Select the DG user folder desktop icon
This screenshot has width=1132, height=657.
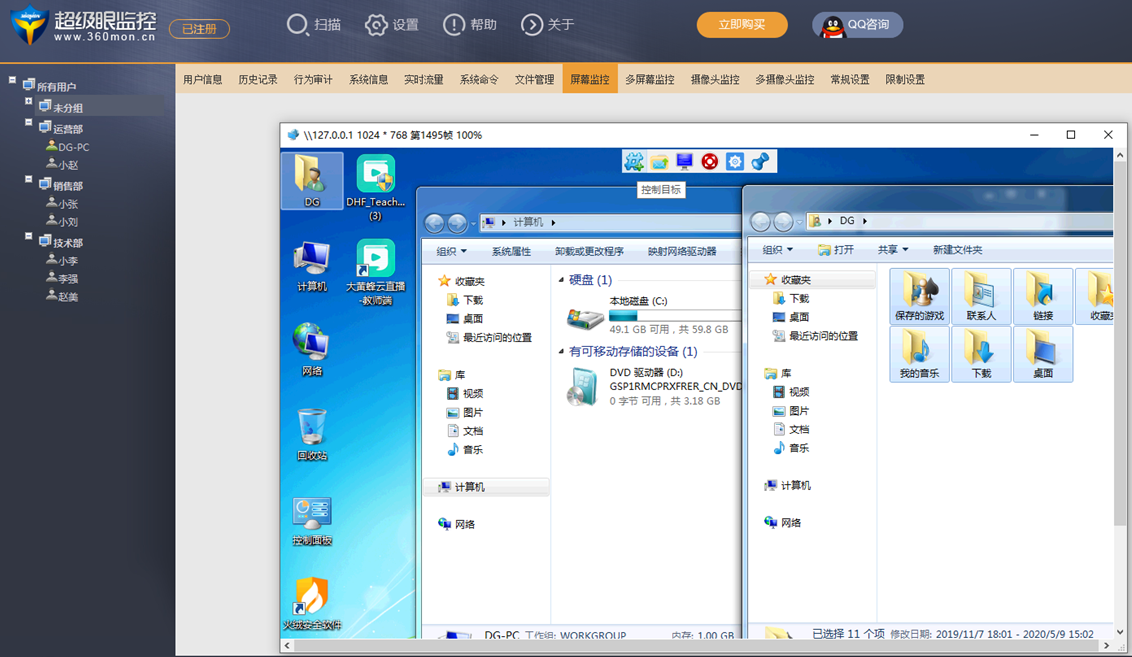coord(312,180)
